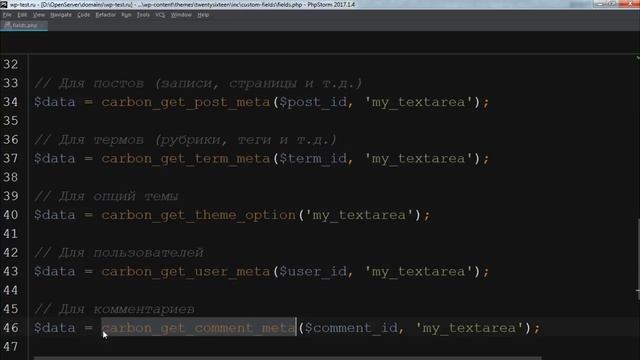
Task: Click highlighted carbon_get_comment_meta function name
Action: pyautogui.click(x=198, y=328)
